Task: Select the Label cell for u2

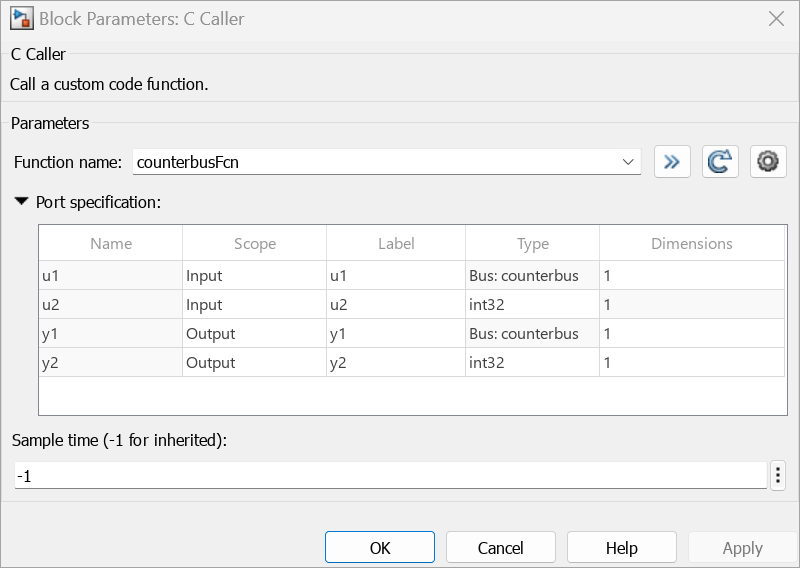Action: click(395, 305)
